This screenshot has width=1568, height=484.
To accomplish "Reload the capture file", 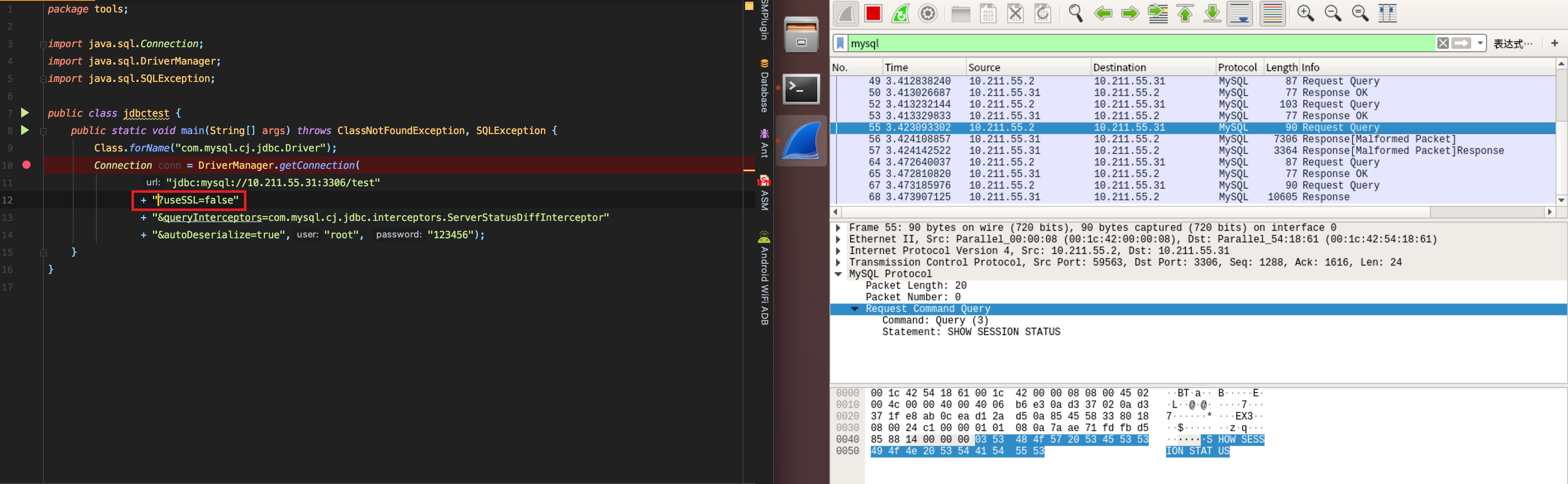I will coord(1043,13).
